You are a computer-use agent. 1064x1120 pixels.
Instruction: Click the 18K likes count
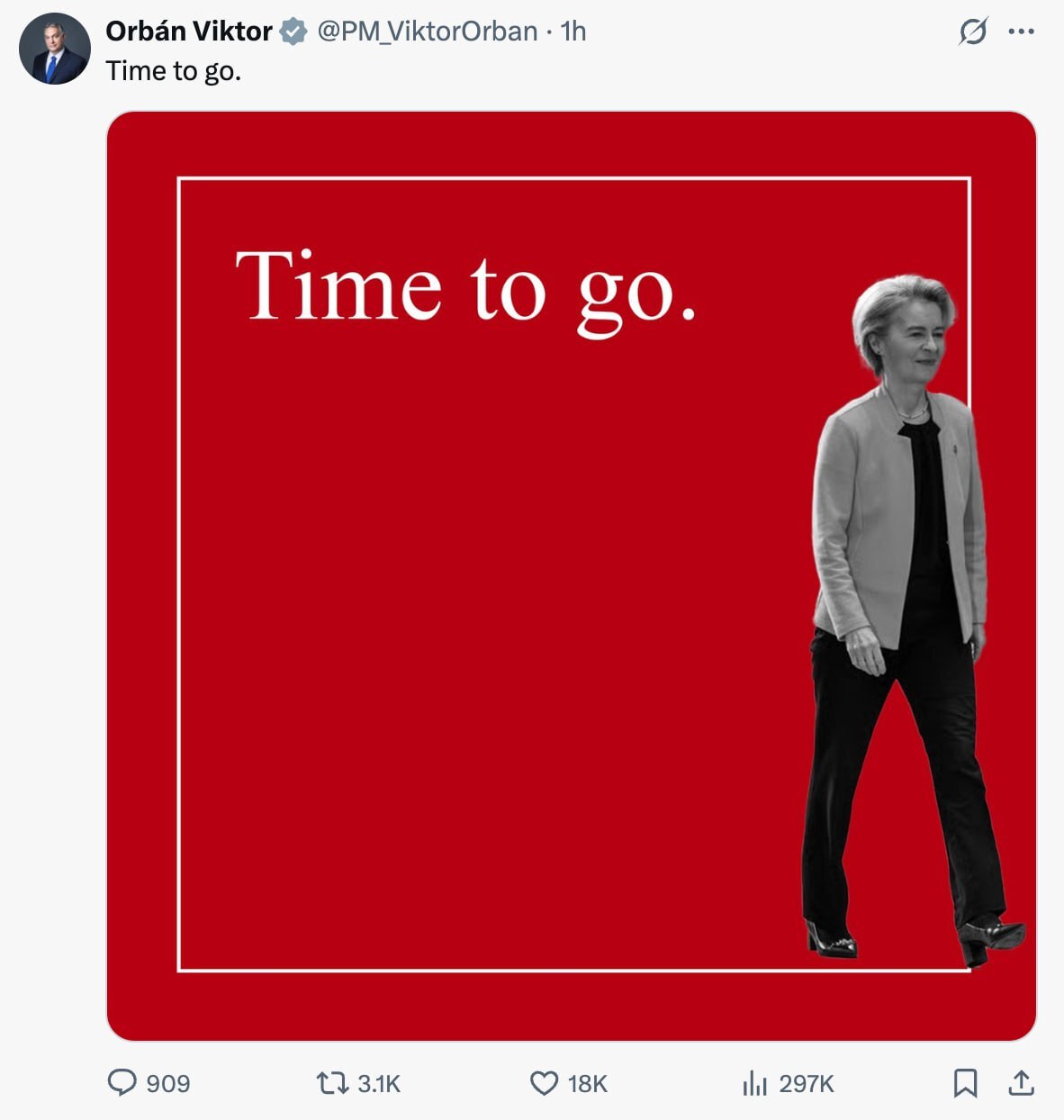(588, 1083)
